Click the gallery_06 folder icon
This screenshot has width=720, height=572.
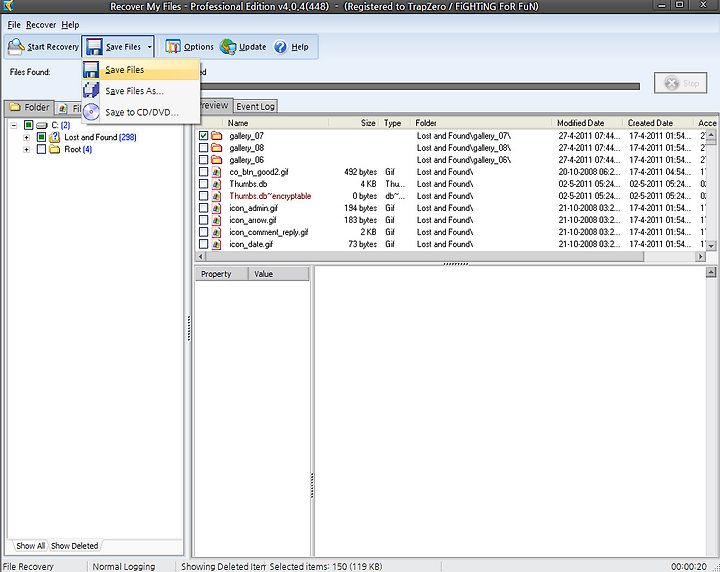pos(217,160)
